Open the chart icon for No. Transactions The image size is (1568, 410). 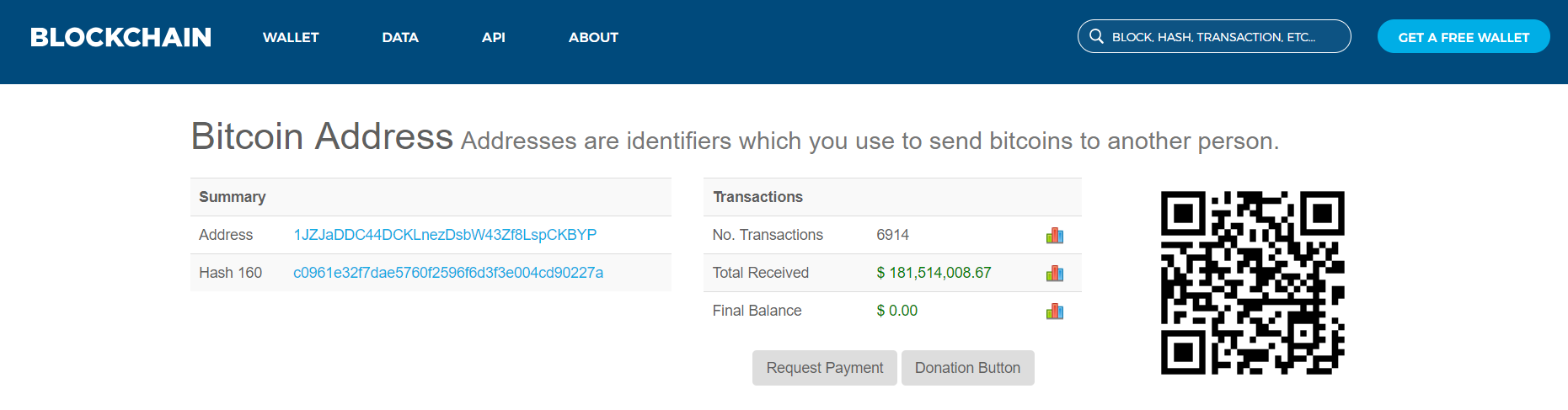coord(1054,236)
